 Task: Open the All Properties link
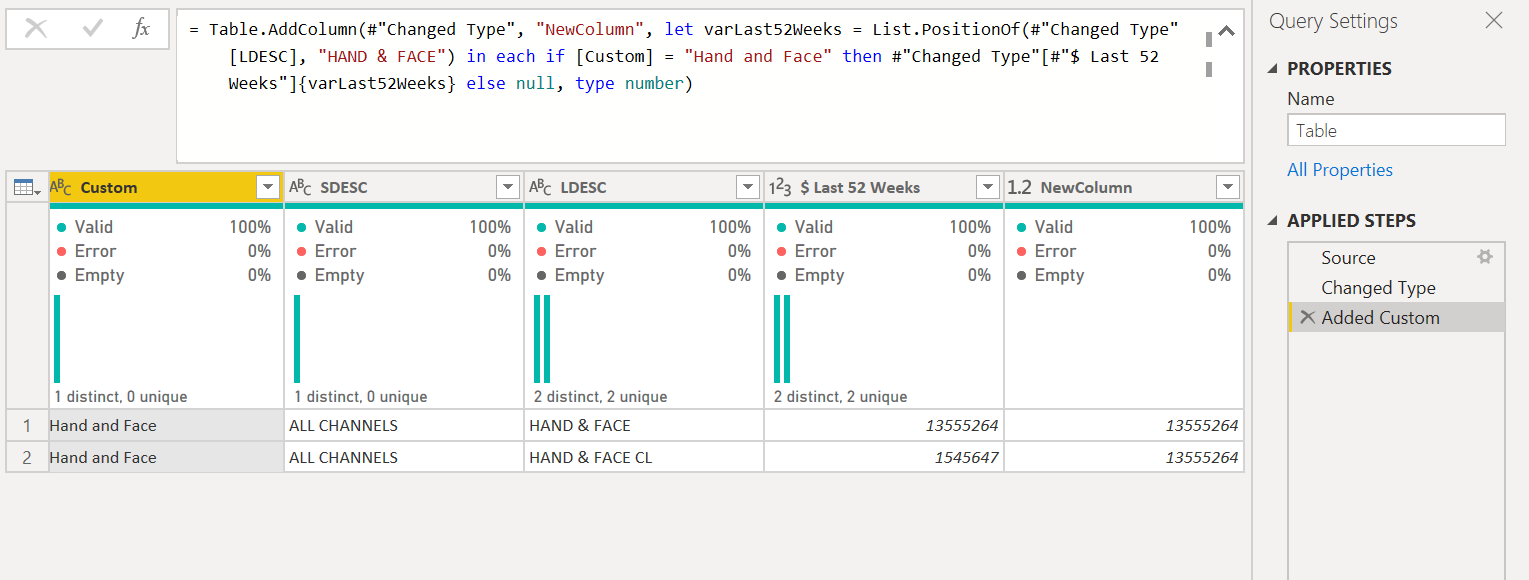1340,170
